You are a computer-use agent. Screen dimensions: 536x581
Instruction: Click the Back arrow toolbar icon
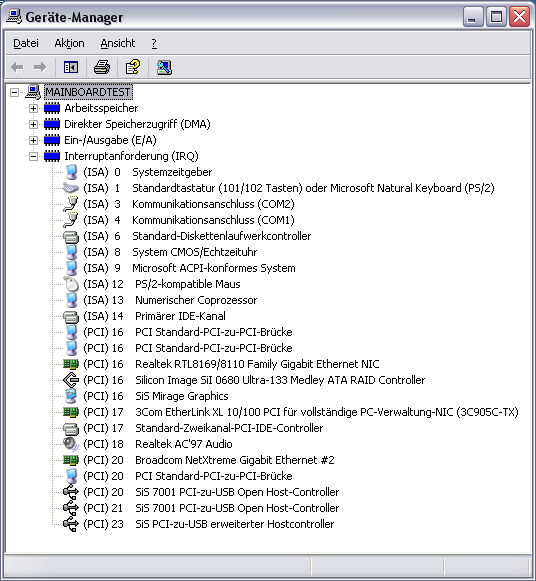point(17,67)
